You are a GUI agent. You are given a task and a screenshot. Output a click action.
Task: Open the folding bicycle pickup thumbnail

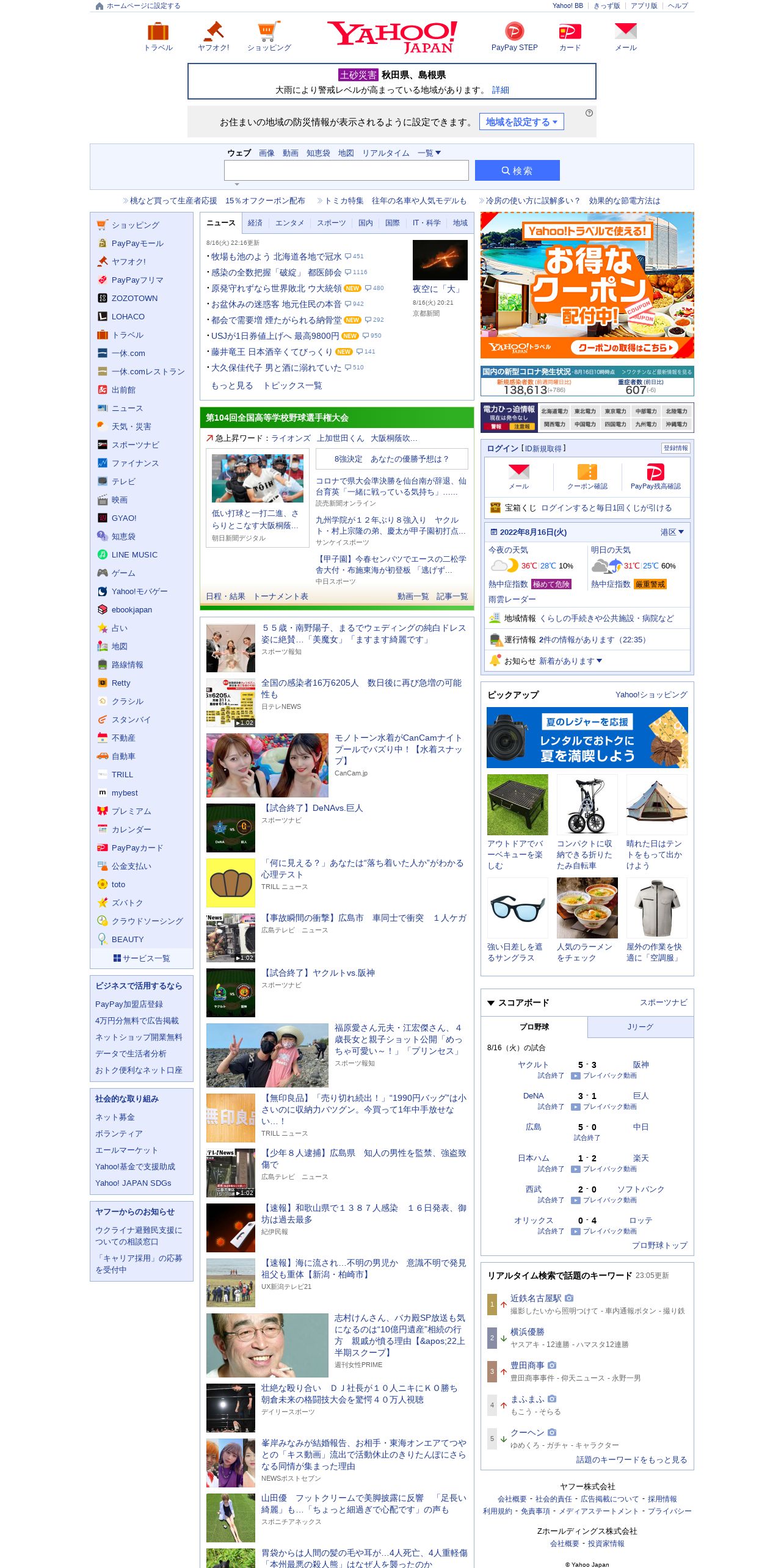[587, 804]
